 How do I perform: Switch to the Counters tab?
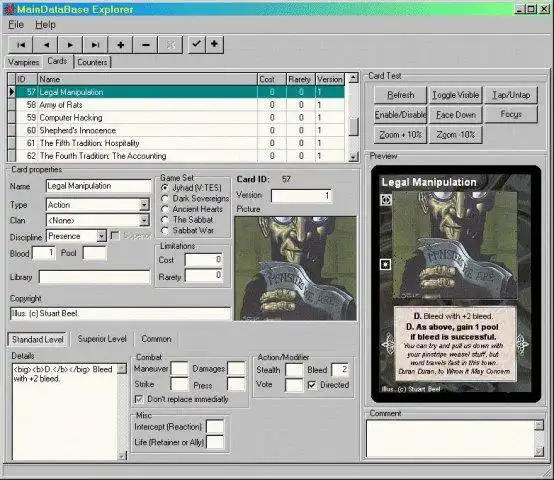(x=92, y=62)
